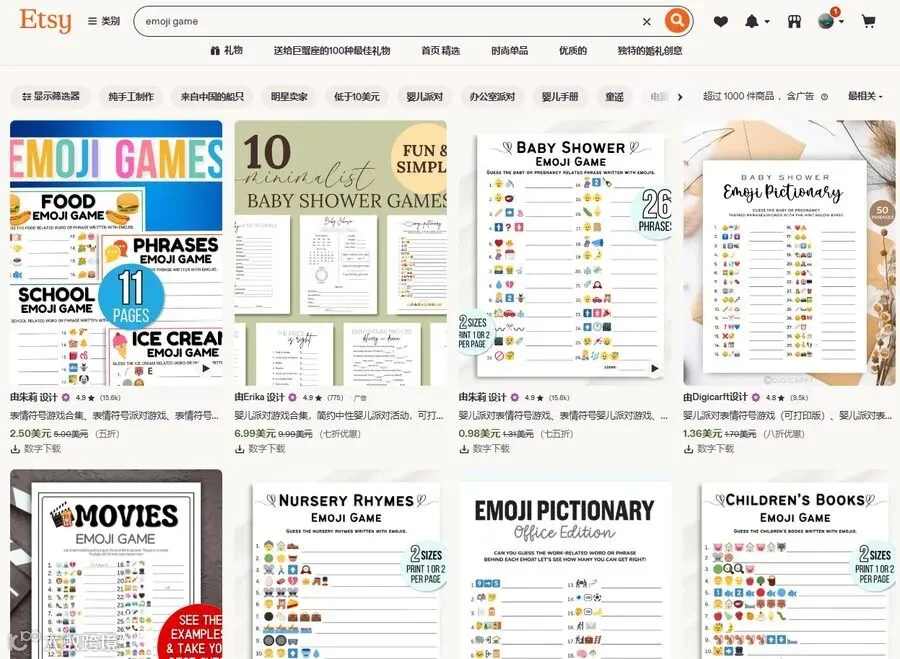Open title of the 0.98美元 listing

point(563,416)
